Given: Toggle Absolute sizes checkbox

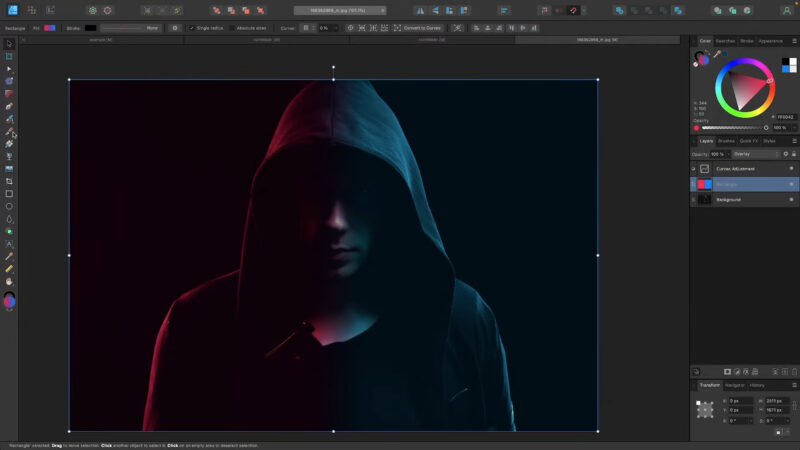Looking at the screenshot, I should 233,28.
